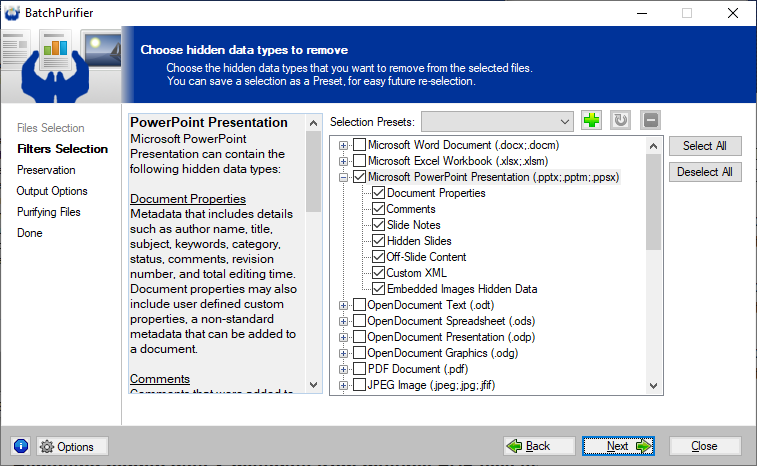Uncheck the Comments checkbox
Screen dimensions: 757x466
378,209
